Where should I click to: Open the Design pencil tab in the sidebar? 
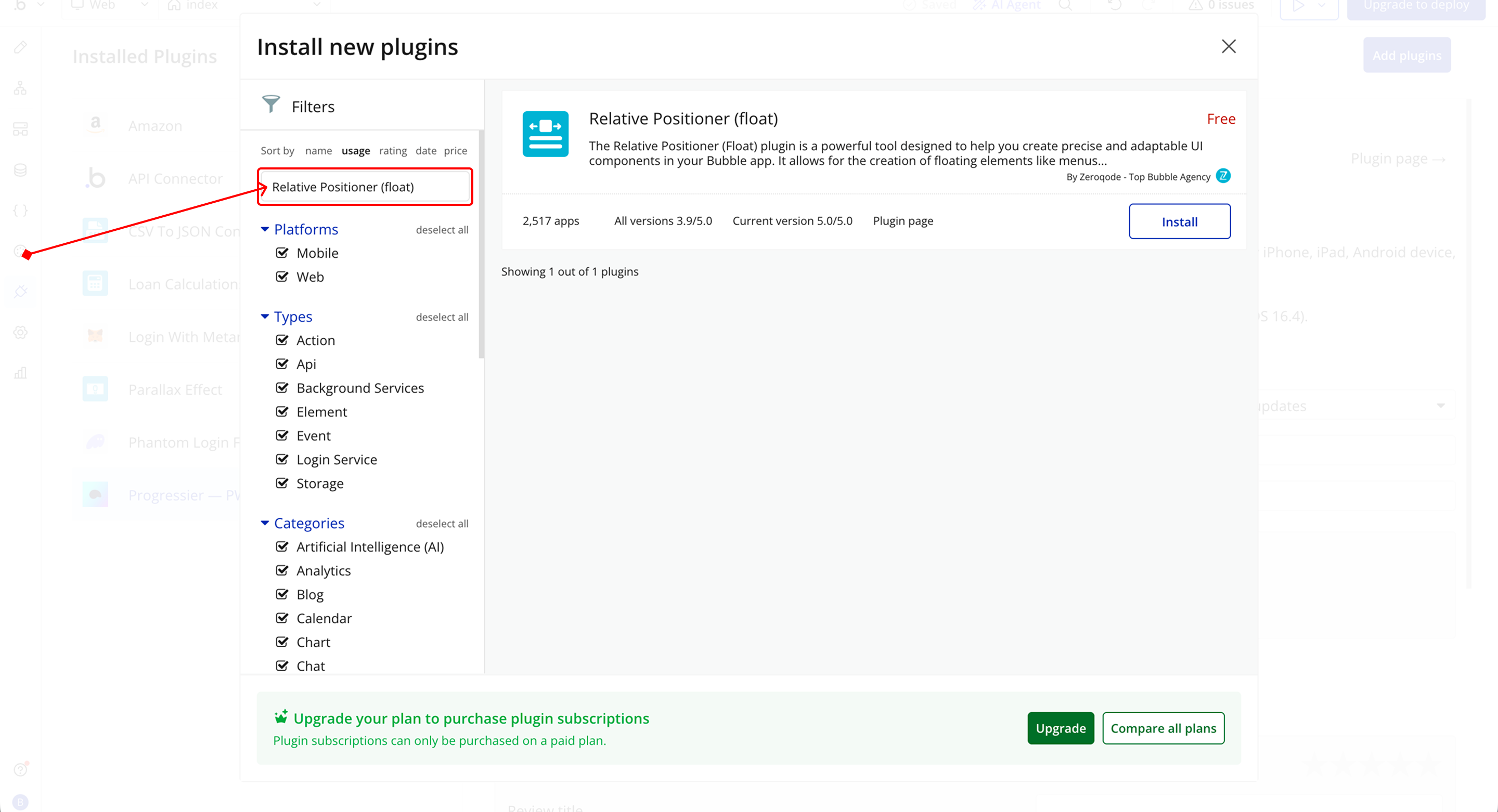click(20, 47)
